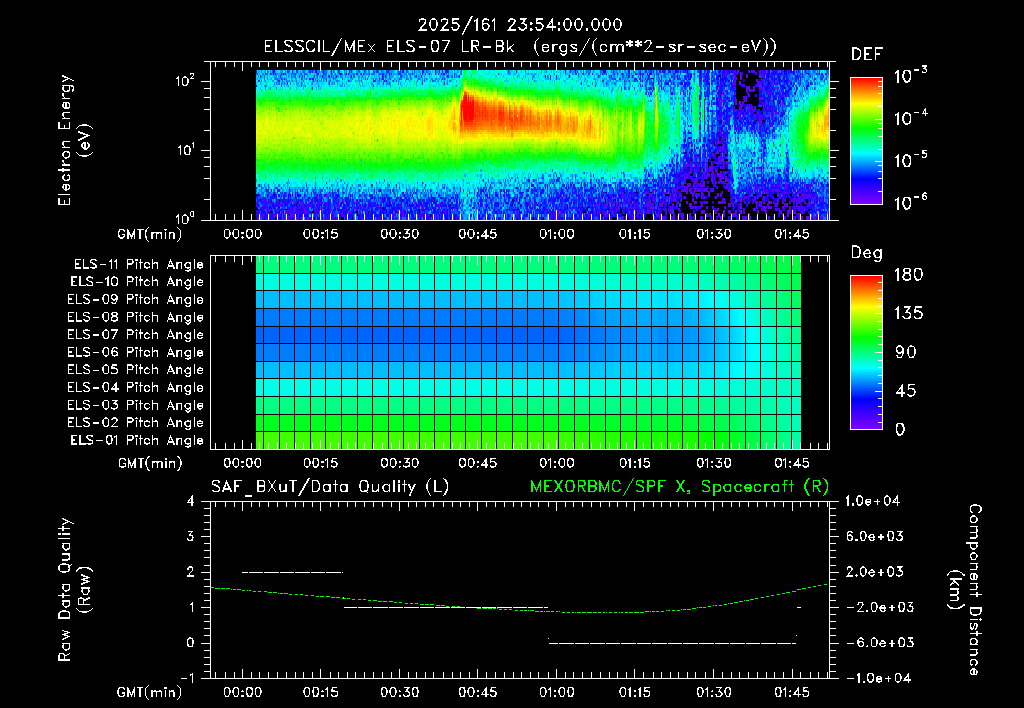The width and height of the screenshot is (1024, 708).
Task: Click 01:00 under the pitch angle panel
Action: coord(556,463)
